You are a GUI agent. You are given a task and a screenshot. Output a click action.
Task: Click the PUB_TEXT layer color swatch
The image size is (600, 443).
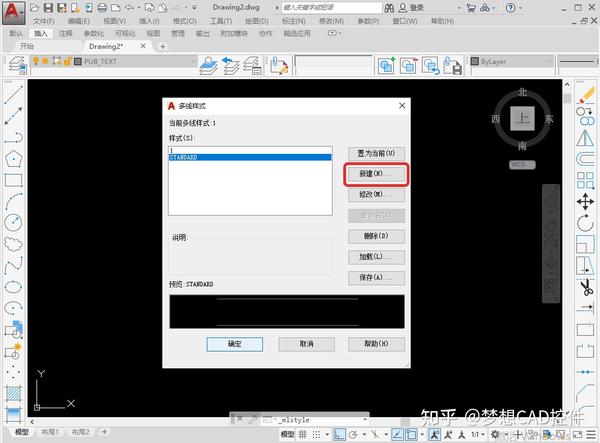78,61
